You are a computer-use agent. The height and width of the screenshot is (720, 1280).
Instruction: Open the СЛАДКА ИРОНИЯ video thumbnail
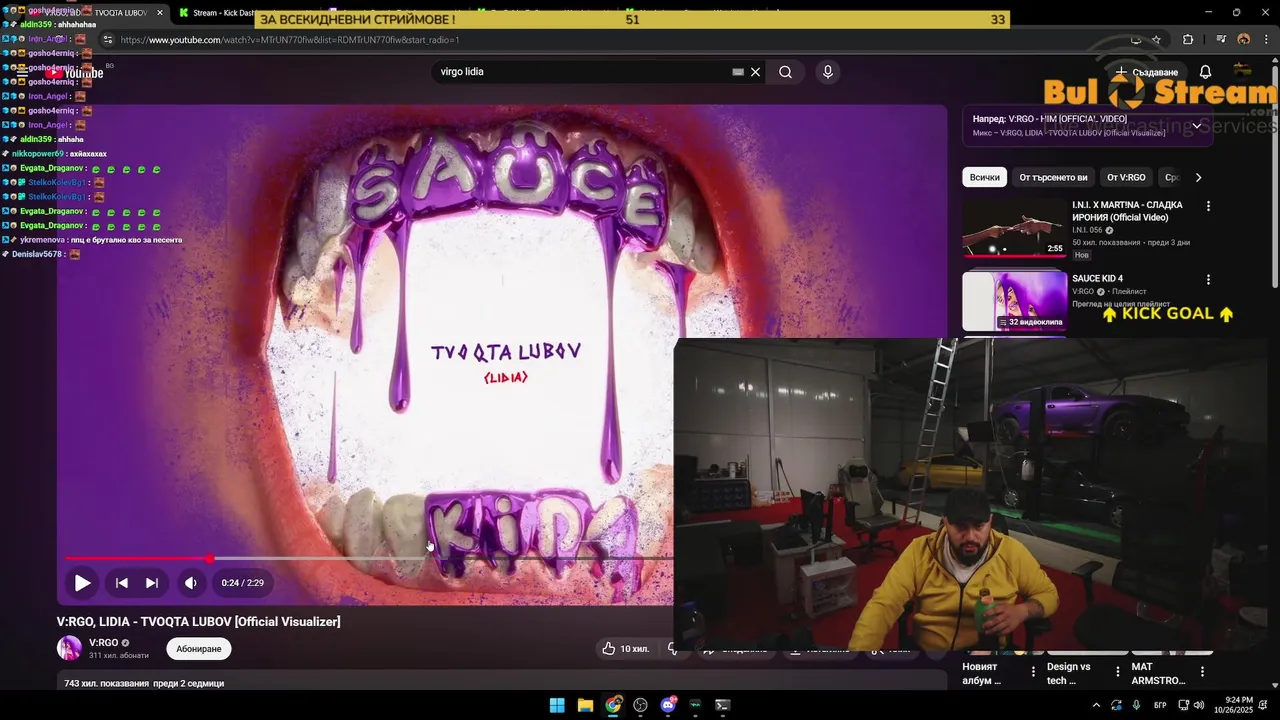click(1014, 228)
